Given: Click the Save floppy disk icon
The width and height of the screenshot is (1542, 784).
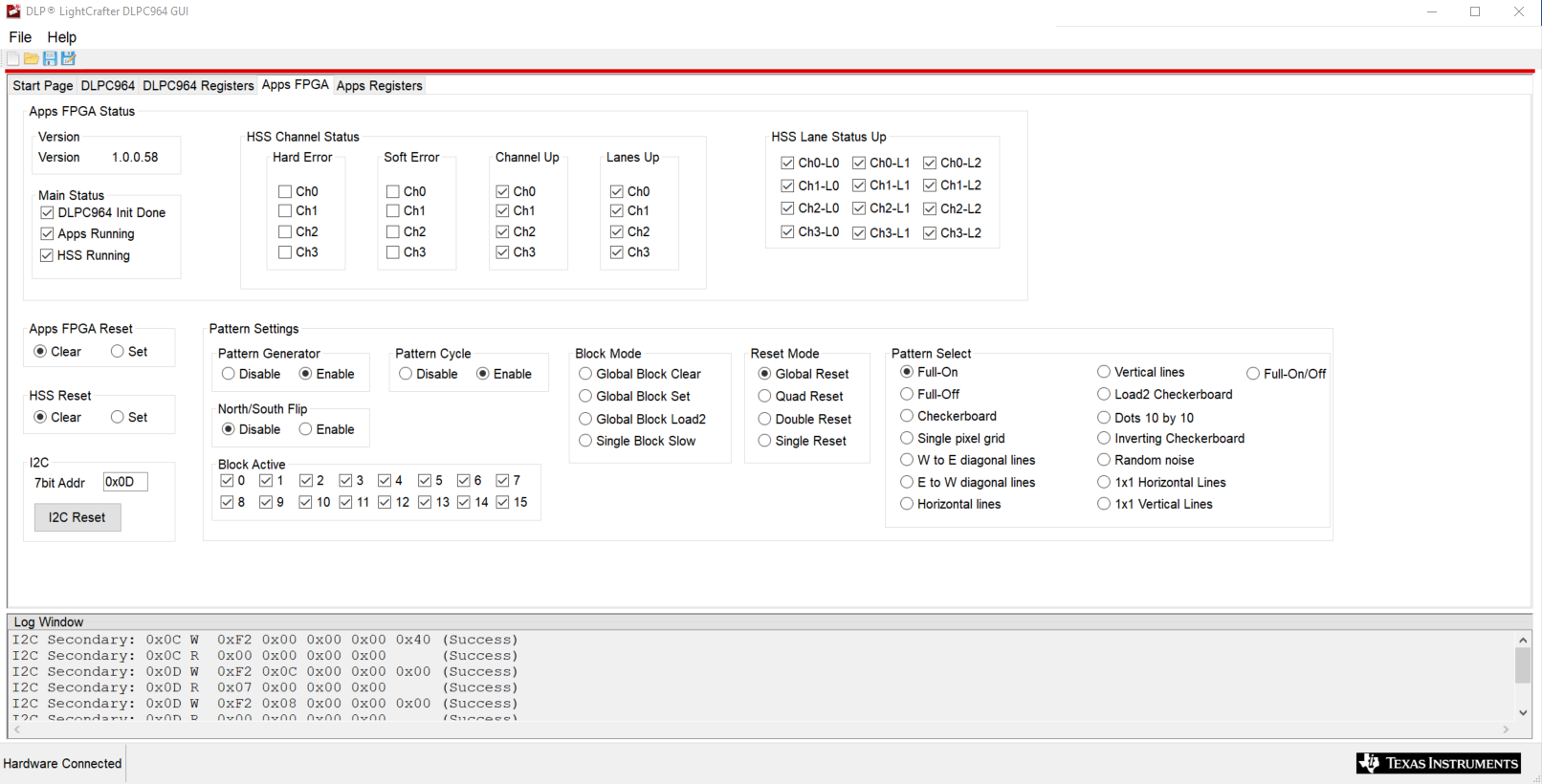Looking at the screenshot, I should [x=50, y=58].
